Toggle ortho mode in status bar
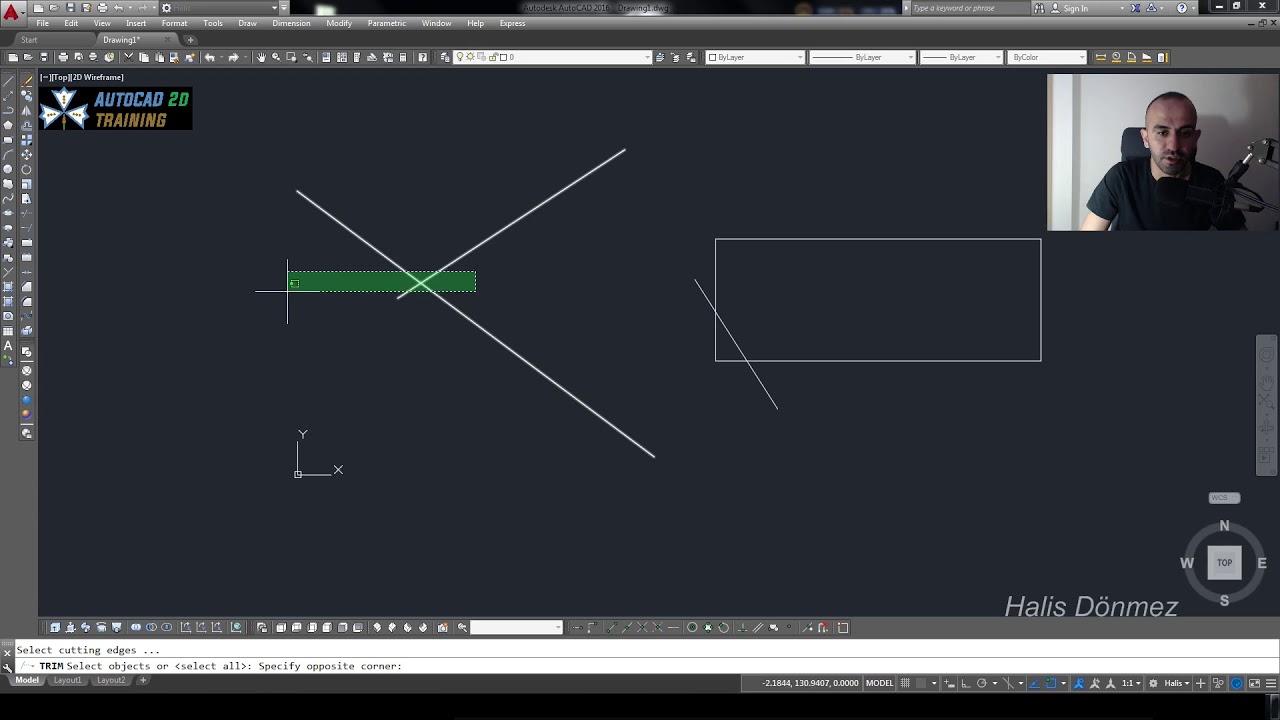Viewport: 1280px width, 720px height. (965, 683)
